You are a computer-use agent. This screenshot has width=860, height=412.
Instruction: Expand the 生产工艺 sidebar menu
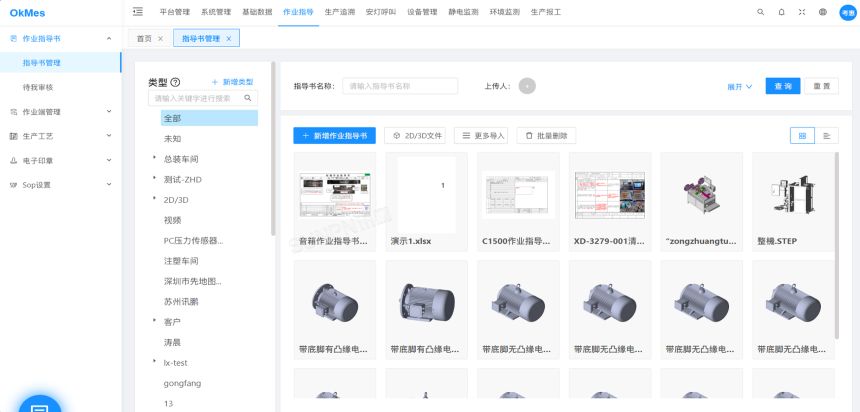coord(109,136)
